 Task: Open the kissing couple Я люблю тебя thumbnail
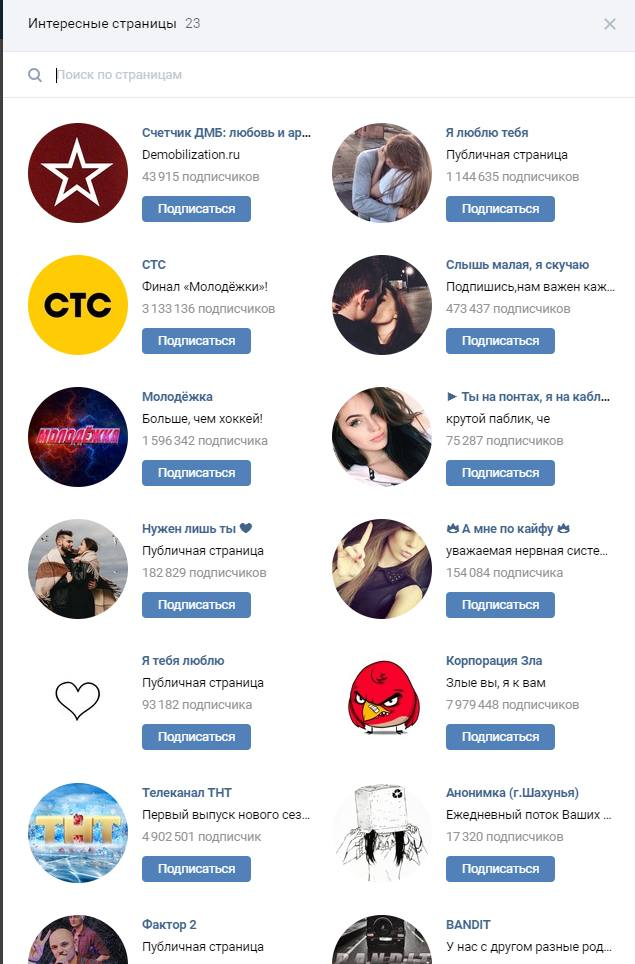coord(382,173)
